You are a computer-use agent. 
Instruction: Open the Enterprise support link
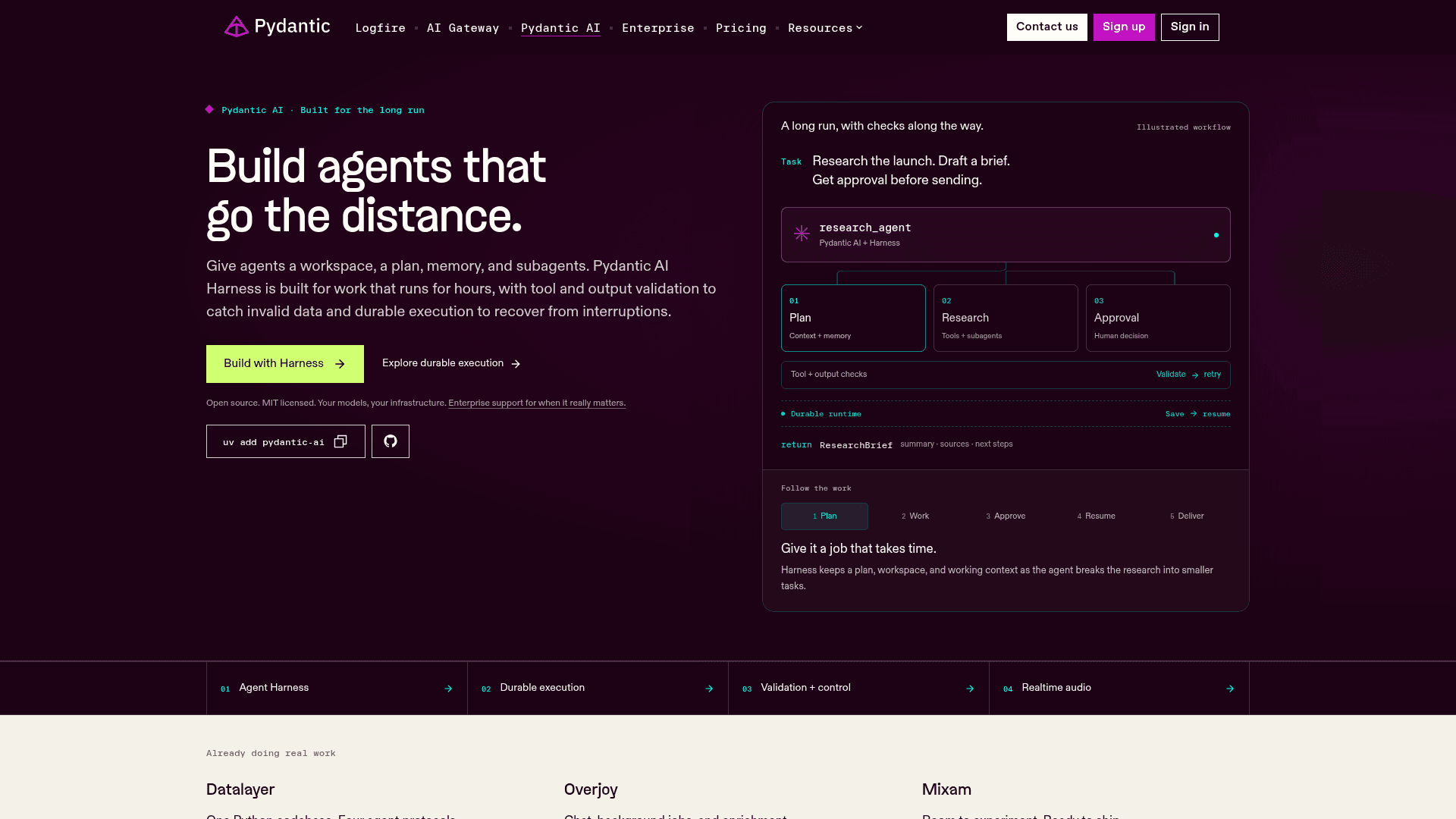pyautogui.click(x=537, y=403)
